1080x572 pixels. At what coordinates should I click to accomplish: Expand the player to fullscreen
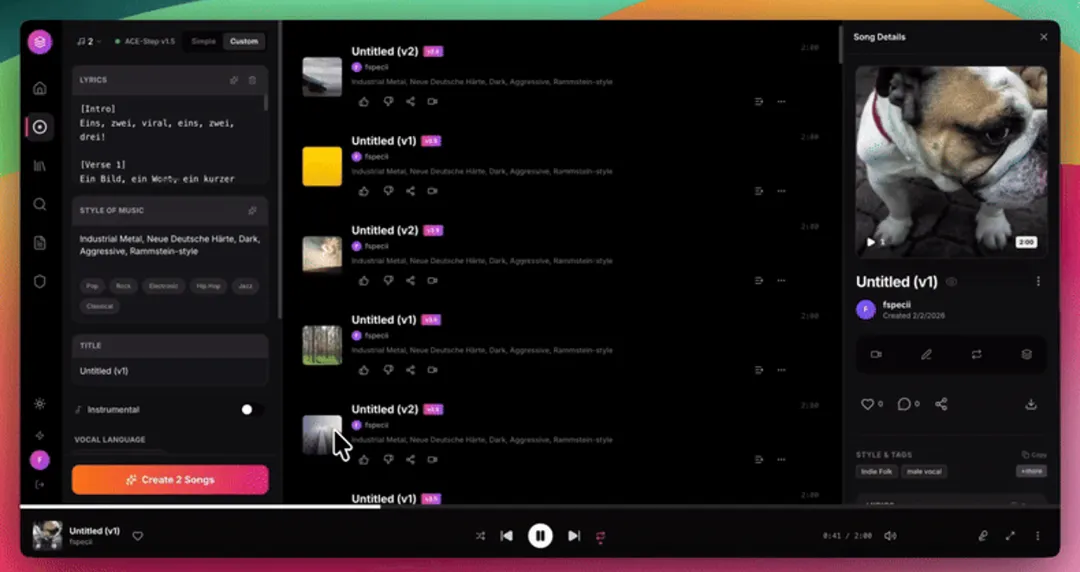(1010, 535)
